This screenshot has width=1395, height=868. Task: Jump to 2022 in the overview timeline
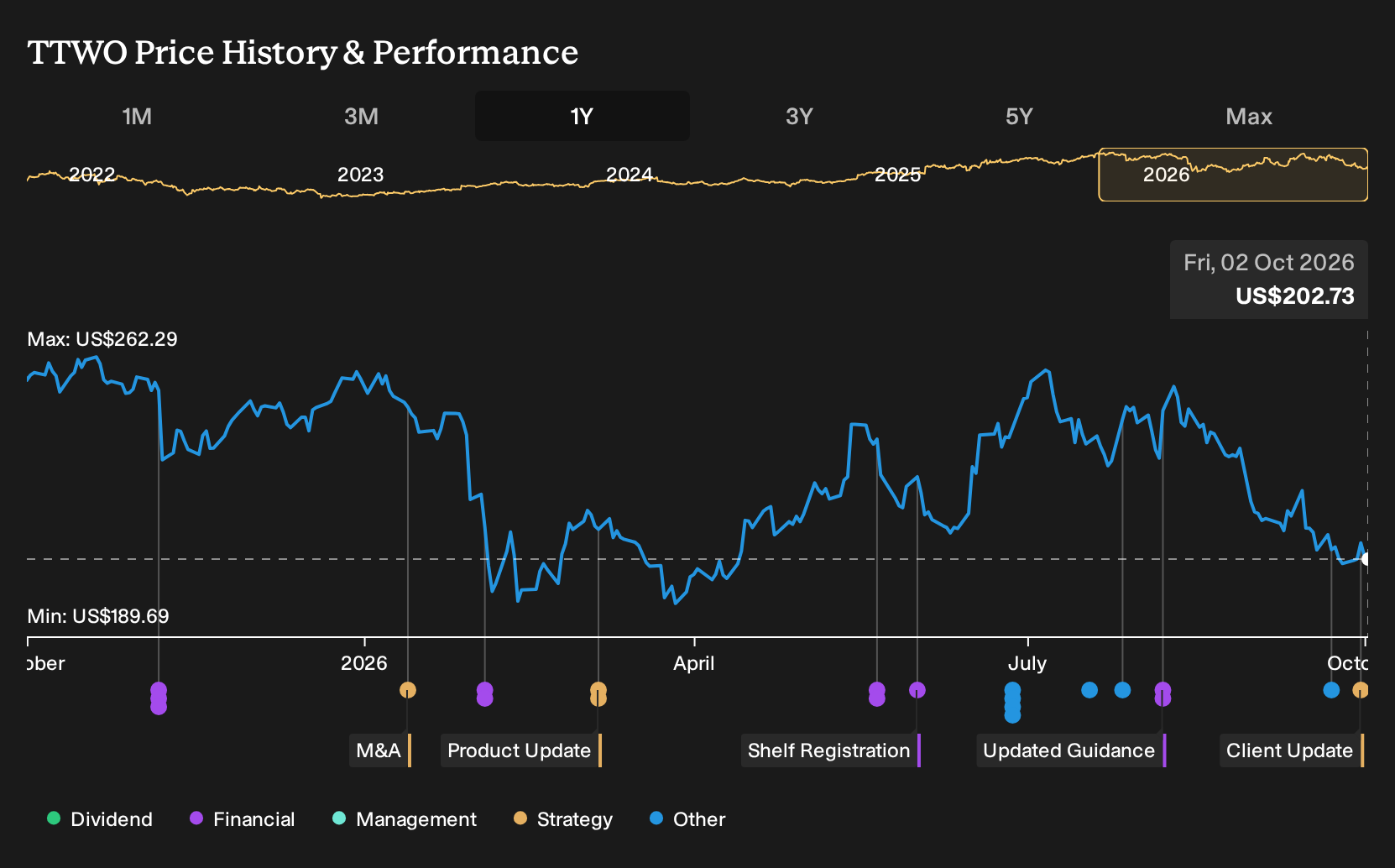(x=92, y=175)
